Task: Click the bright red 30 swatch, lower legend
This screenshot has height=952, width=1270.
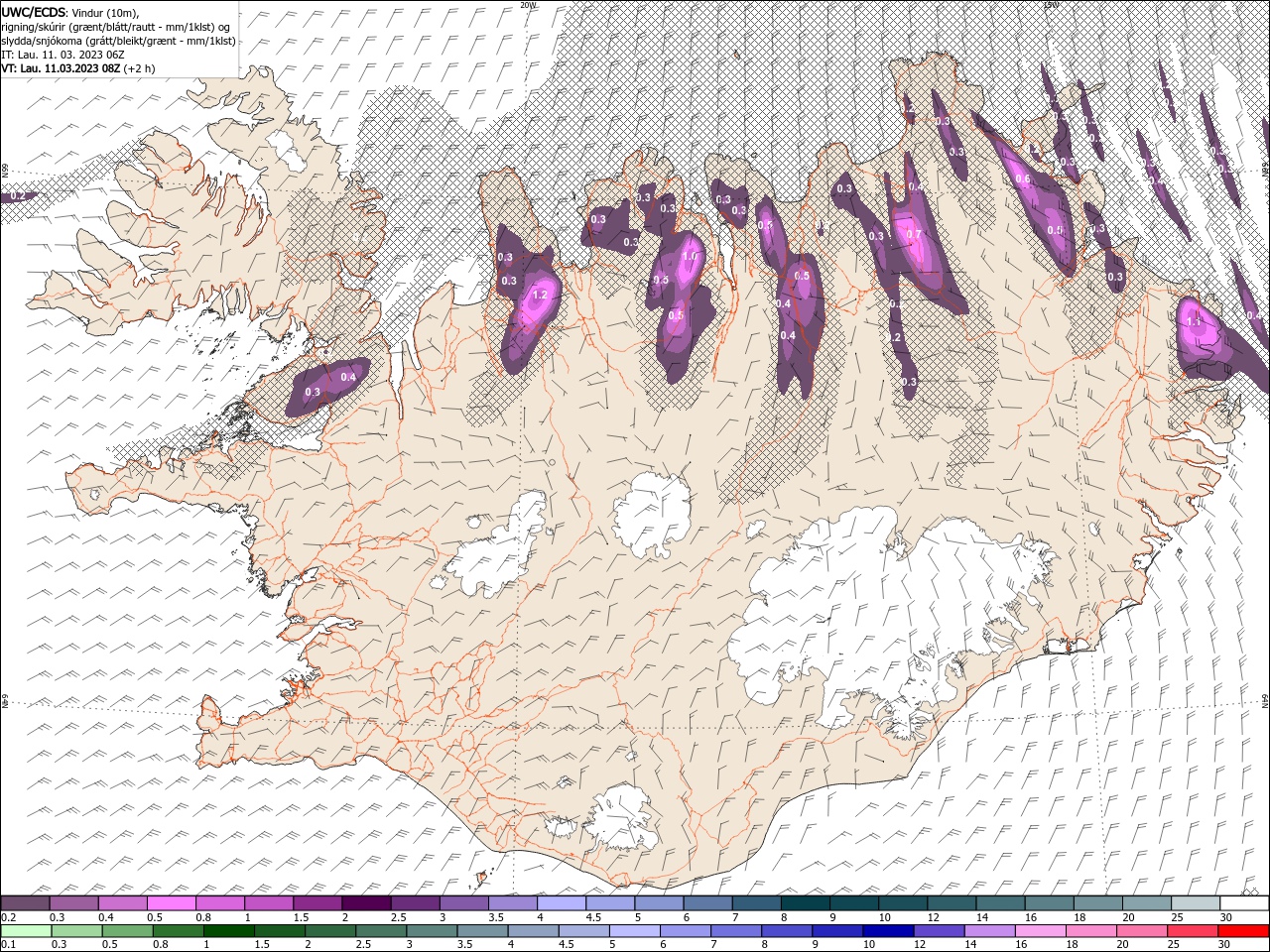Action: point(1243,931)
